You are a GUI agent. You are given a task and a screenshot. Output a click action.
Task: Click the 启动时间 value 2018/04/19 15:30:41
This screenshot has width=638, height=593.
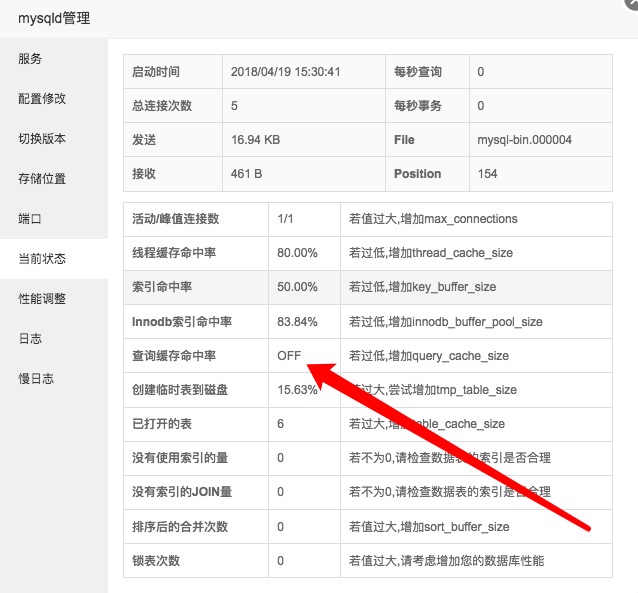click(x=285, y=72)
